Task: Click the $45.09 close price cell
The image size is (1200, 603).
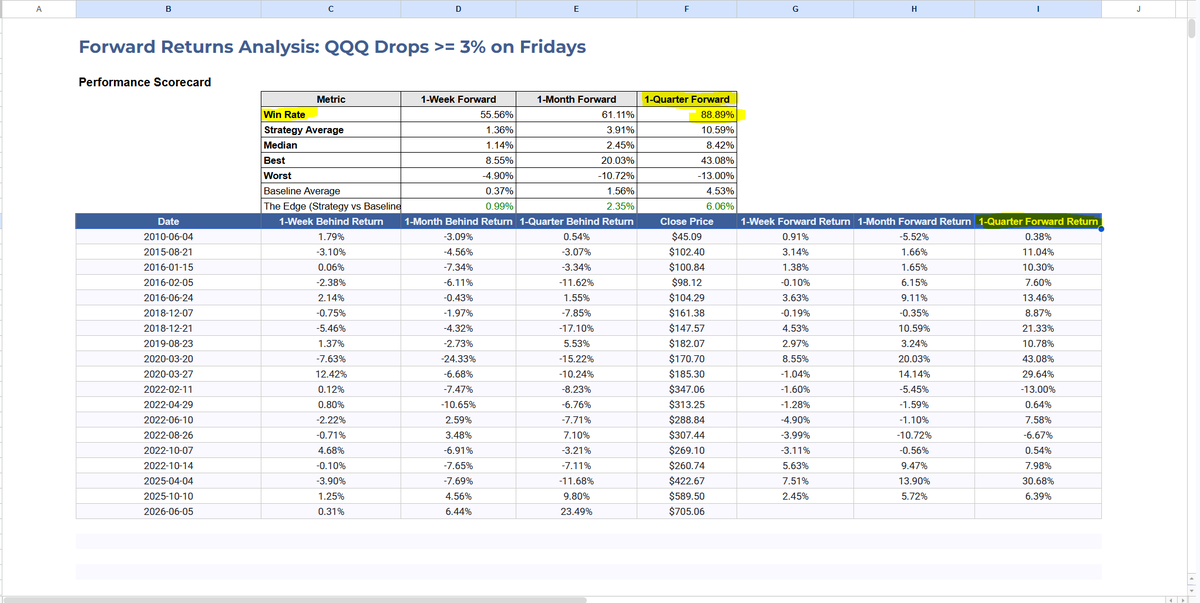Action: 686,237
